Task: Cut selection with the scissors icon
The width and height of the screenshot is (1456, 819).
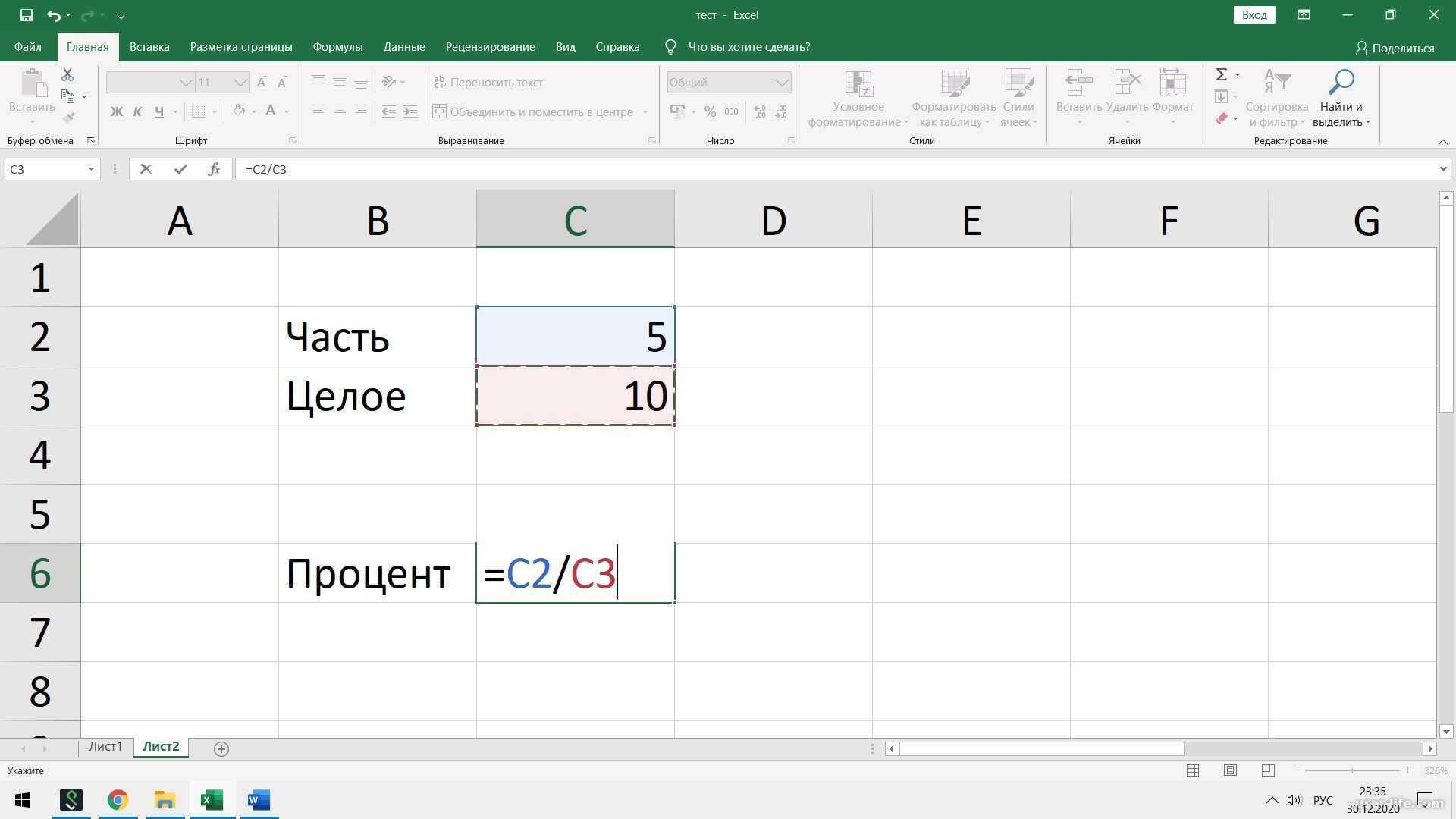Action: point(67,74)
